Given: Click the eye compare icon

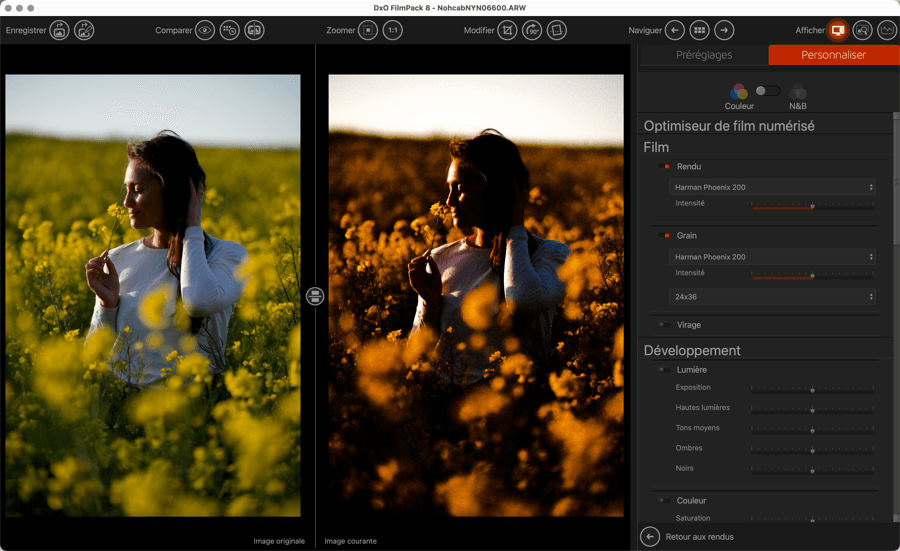Looking at the screenshot, I should 205,30.
